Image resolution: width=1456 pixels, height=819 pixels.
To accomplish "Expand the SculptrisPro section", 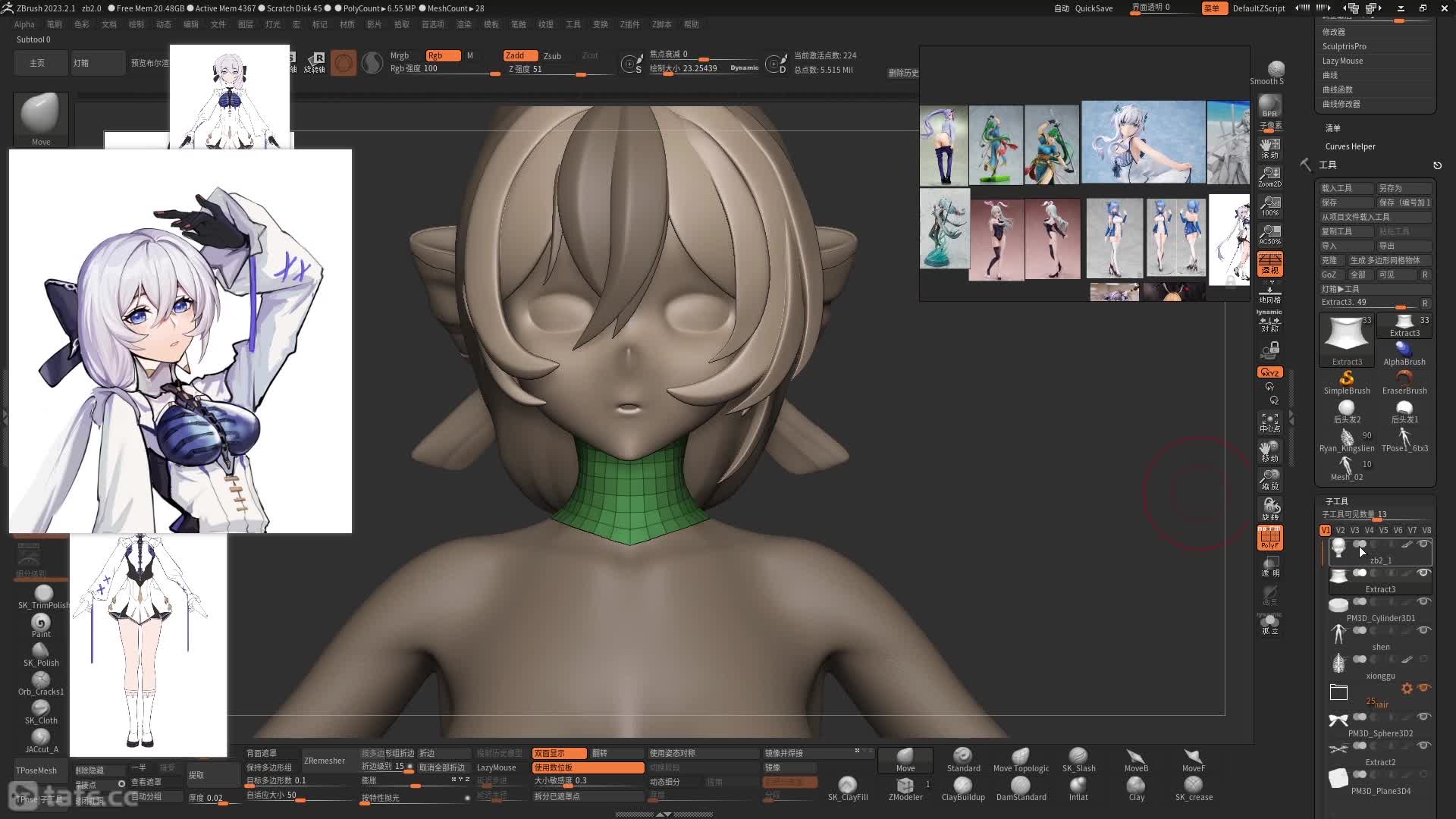I will click(x=1344, y=46).
